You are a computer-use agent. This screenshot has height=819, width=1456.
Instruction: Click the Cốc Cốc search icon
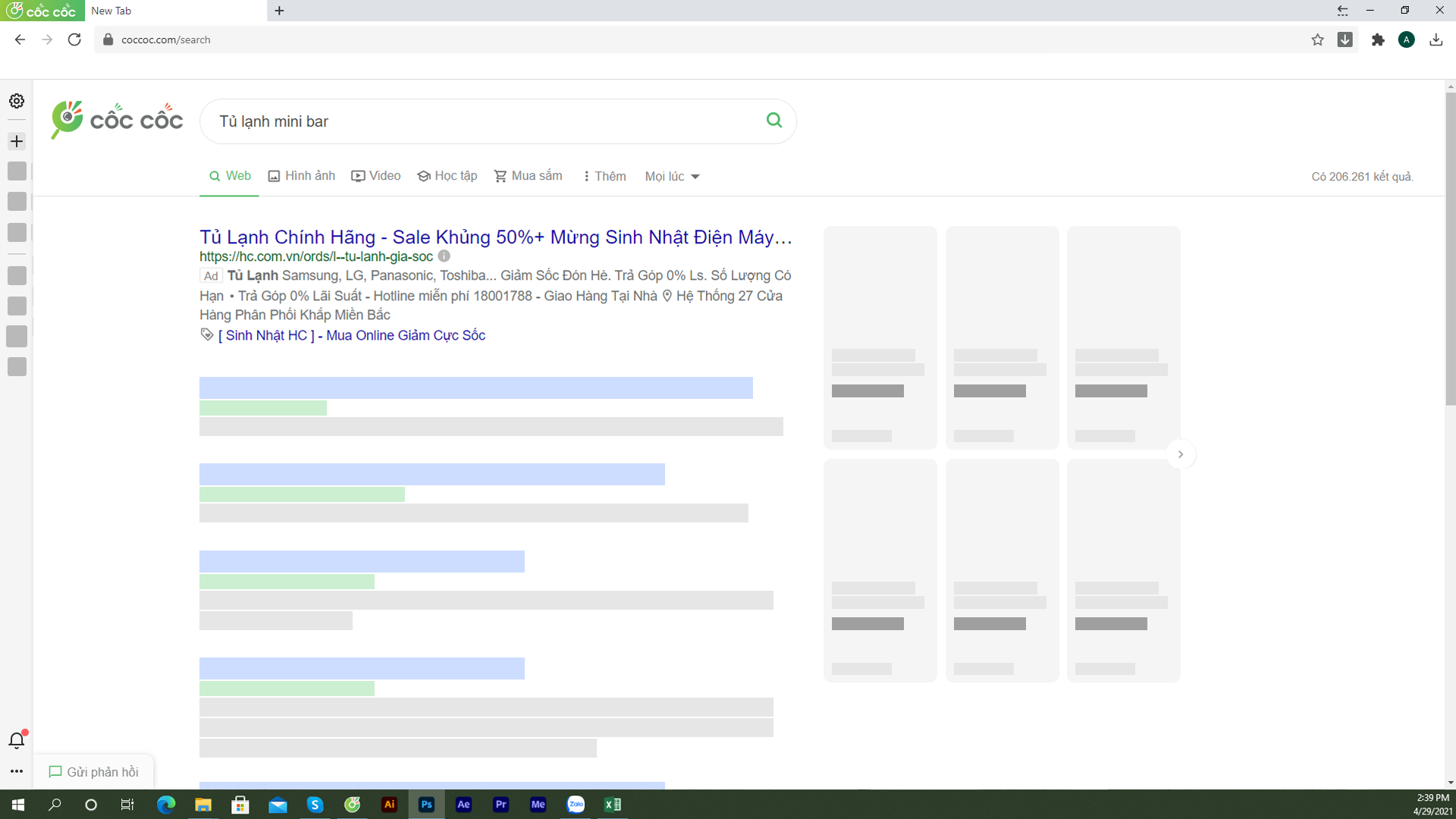(774, 120)
